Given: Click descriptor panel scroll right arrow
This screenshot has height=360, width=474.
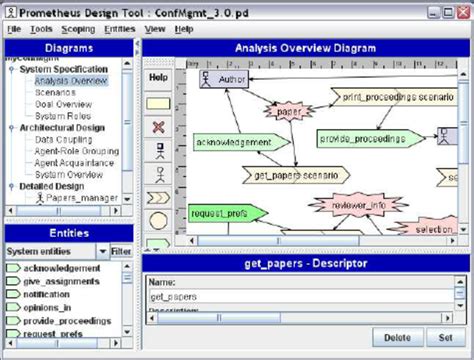Looking at the screenshot, I should pos(448,318).
